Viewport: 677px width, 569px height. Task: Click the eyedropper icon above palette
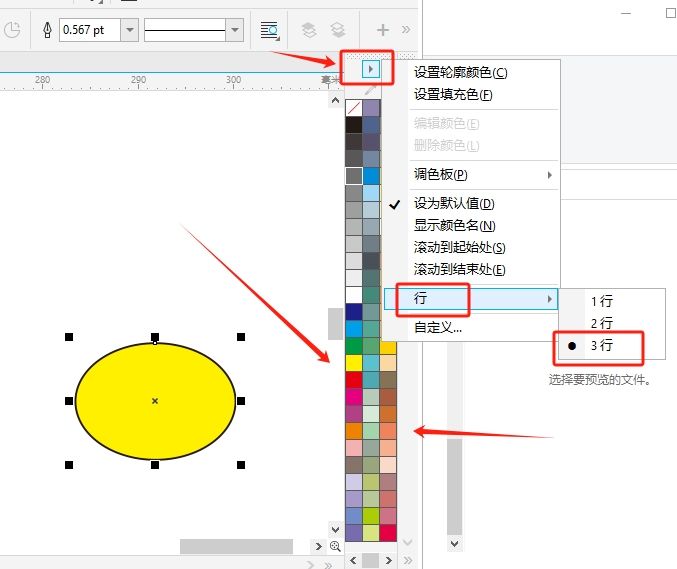[371, 90]
